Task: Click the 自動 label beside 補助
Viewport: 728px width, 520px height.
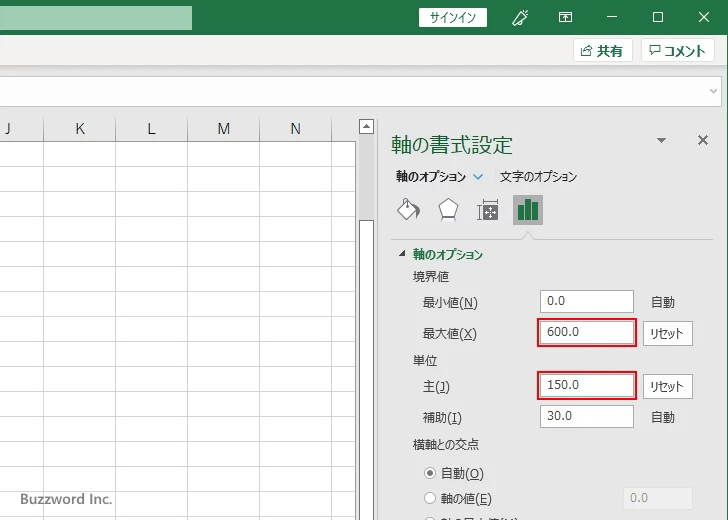Action: point(663,417)
